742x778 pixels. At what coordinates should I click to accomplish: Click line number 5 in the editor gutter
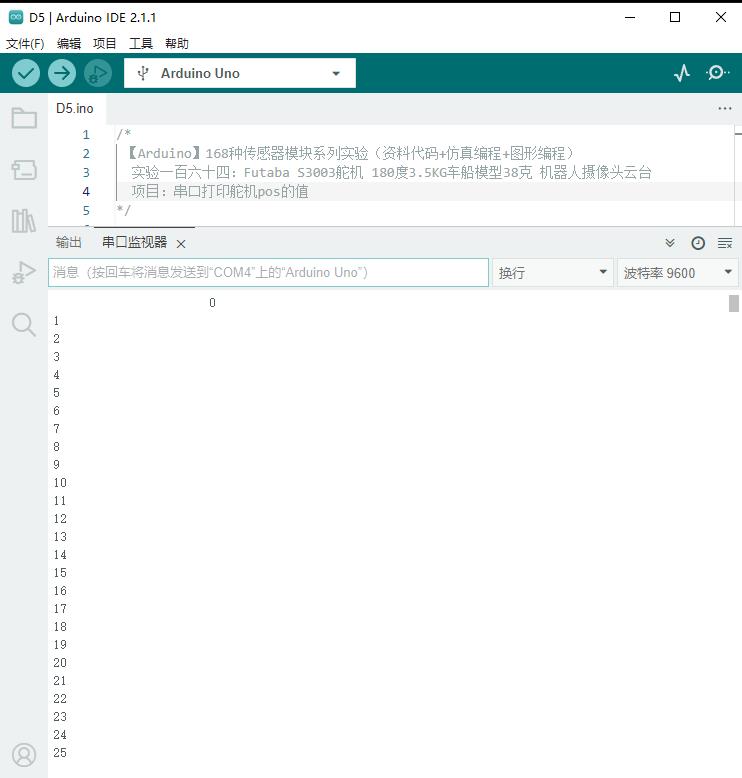pyautogui.click(x=86, y=210)
